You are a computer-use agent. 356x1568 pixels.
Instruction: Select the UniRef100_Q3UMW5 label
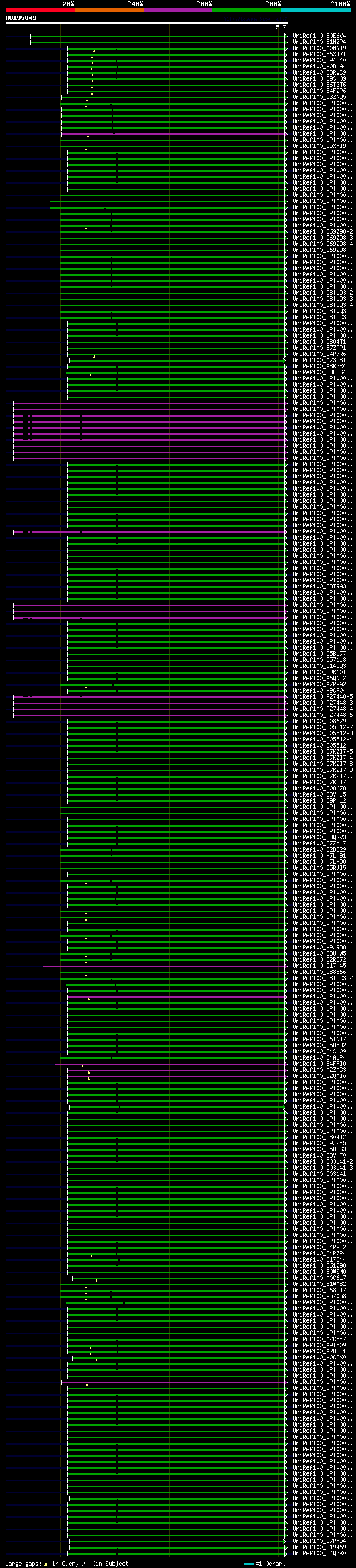pyautogui.click(x=319, y=953)
